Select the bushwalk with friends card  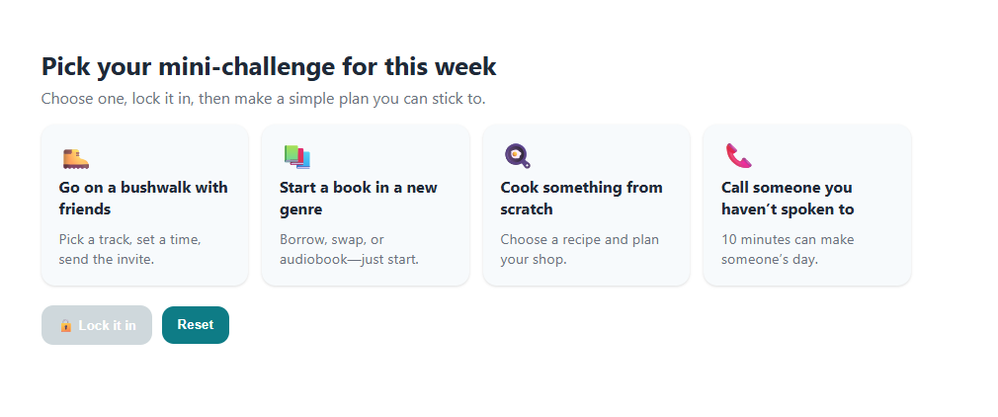(145, 205)
